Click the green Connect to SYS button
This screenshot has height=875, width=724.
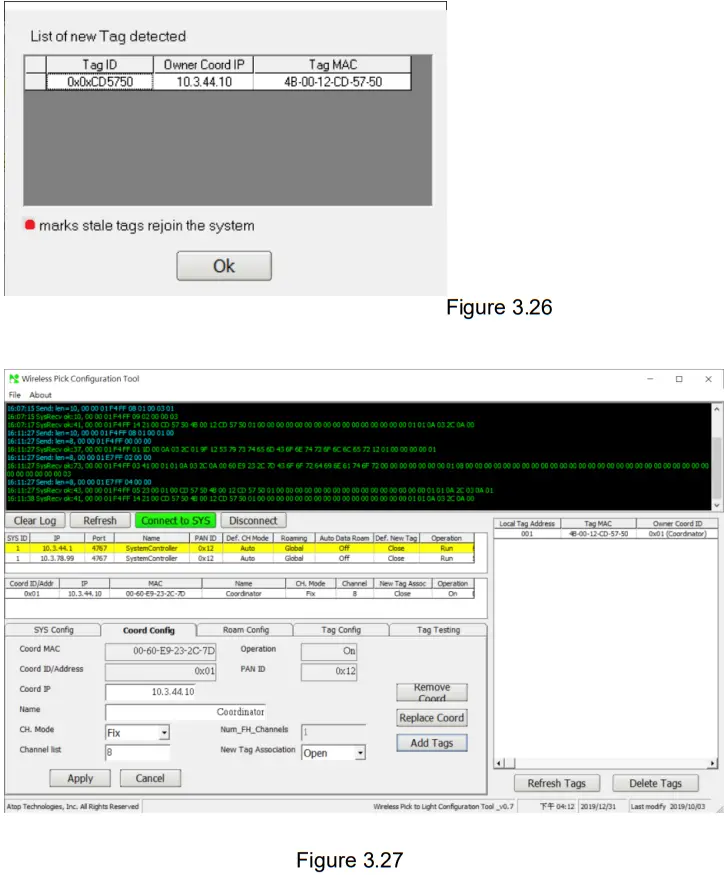tap(175, 520)
